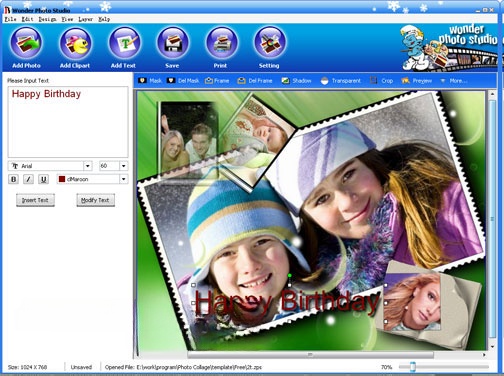The width and height of the screenshot is (504, 376).
Task: Click the Save floppy disk icon
Action: [x=172, y=43]
